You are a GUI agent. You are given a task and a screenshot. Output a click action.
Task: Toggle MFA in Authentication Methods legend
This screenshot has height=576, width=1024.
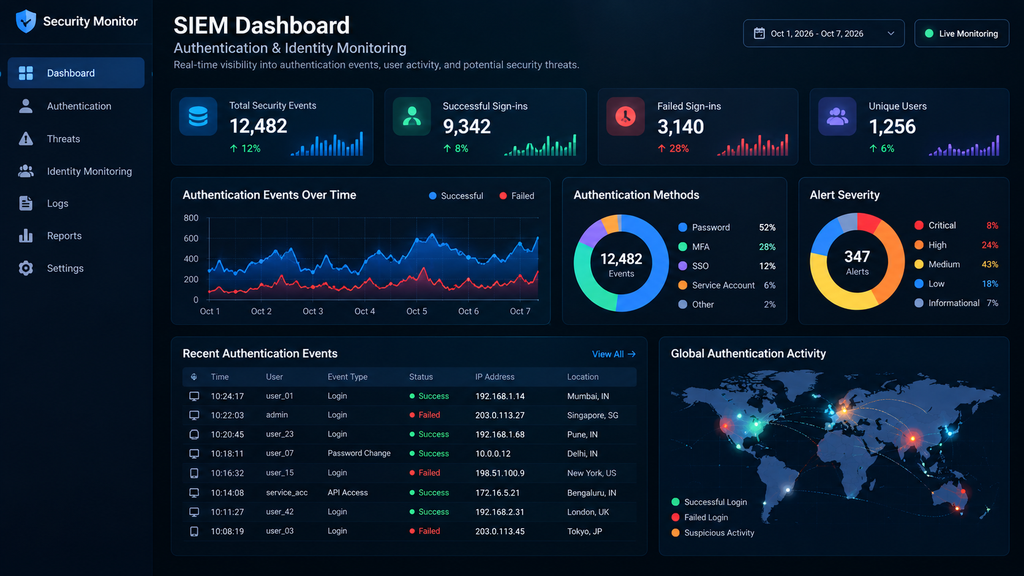pyautogui.click(x=694, y=247)
